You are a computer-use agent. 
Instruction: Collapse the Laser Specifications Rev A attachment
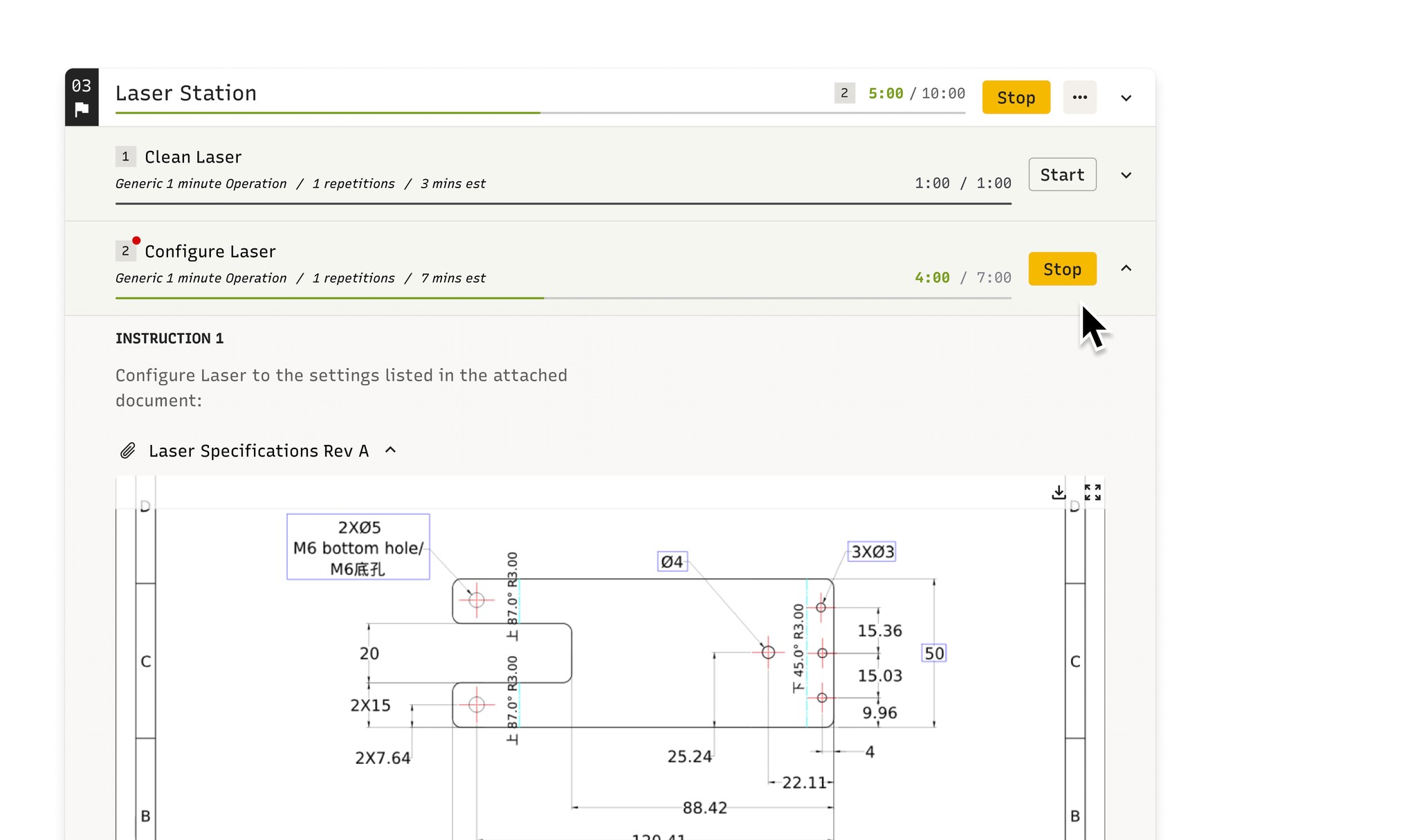[x=390, y=450]
